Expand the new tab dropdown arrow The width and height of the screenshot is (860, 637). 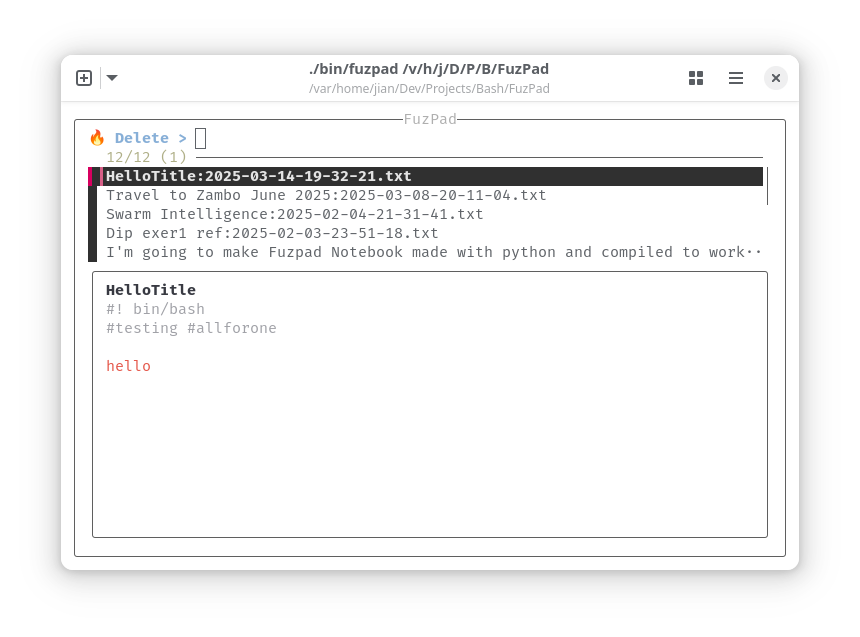pos(112,78)
